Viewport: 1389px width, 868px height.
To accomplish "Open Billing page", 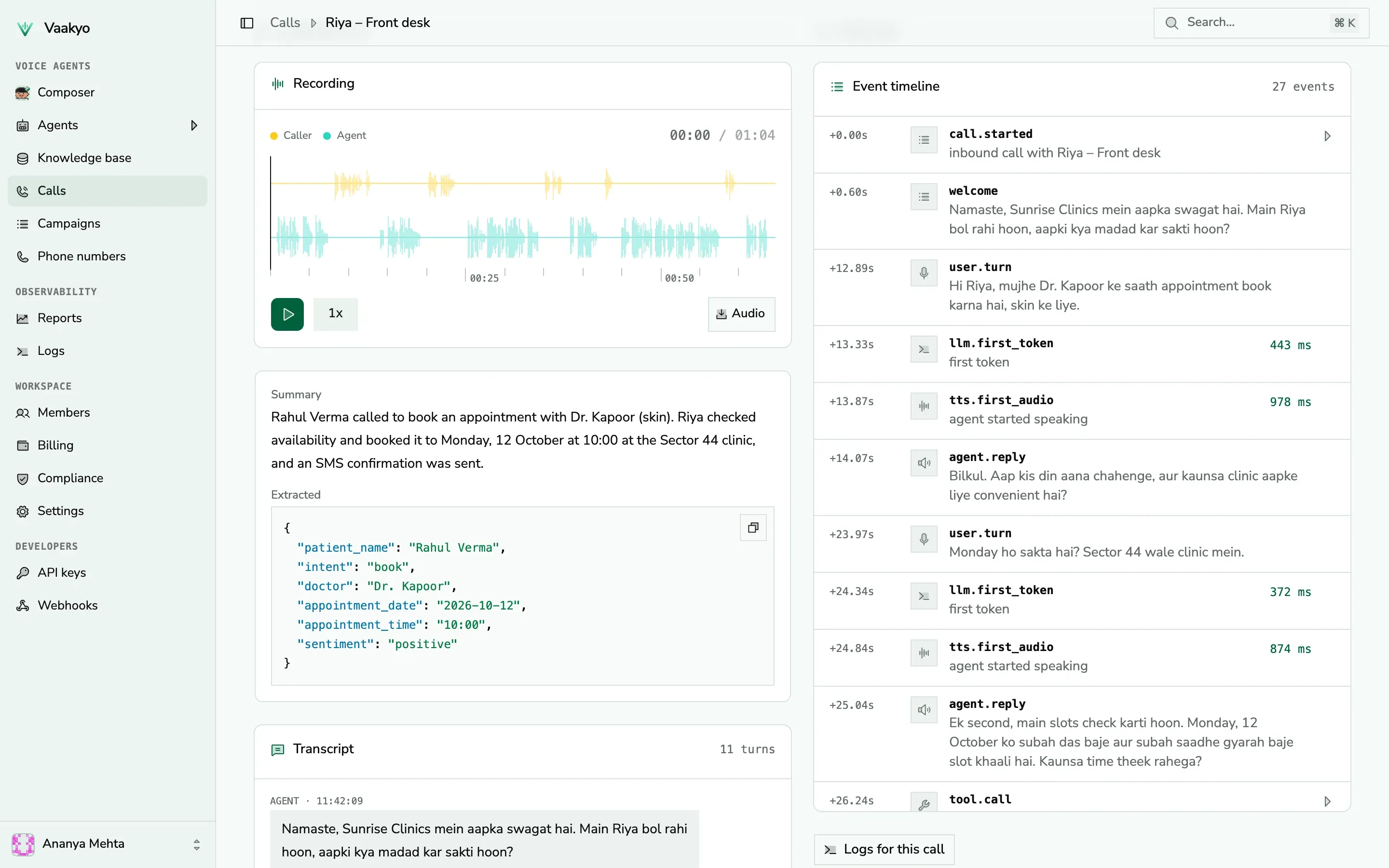I will coord(108,446).
